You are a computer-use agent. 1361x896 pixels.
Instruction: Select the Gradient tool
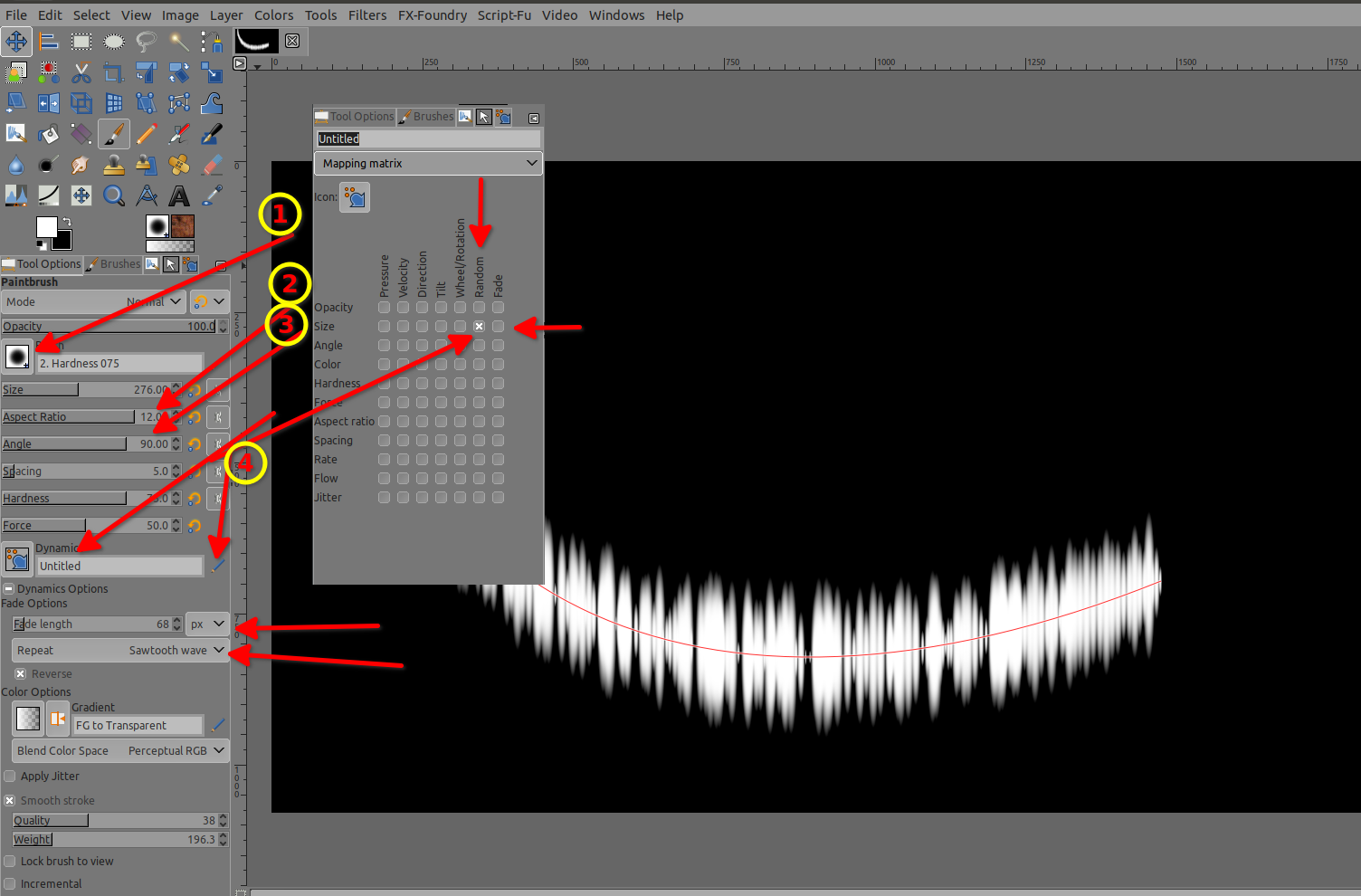coord(81,134)
